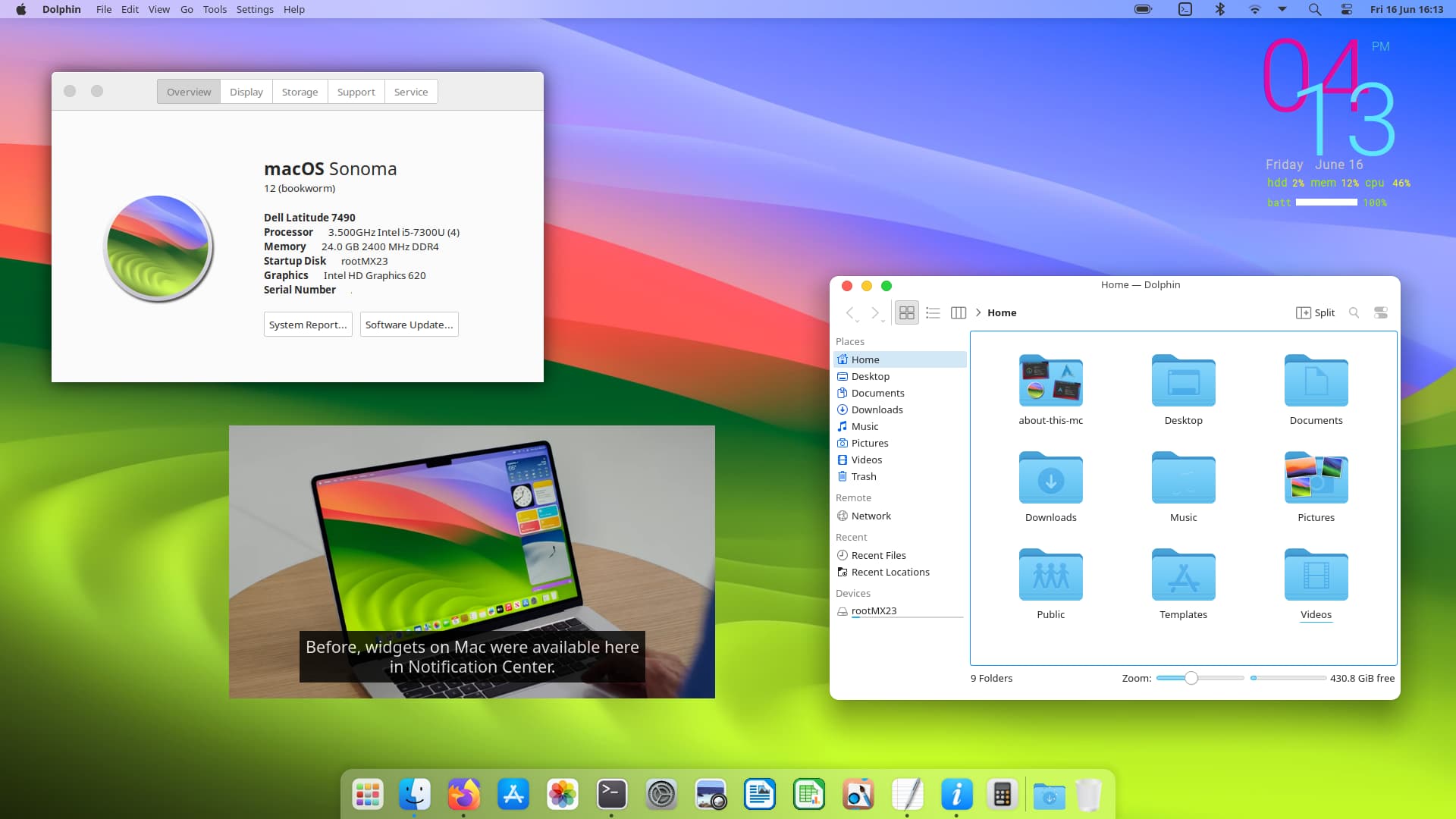The width and height of the screenshot is (1456, 819).
Task: Open the Templates folder icon
Action: [x=1183, y=575]
